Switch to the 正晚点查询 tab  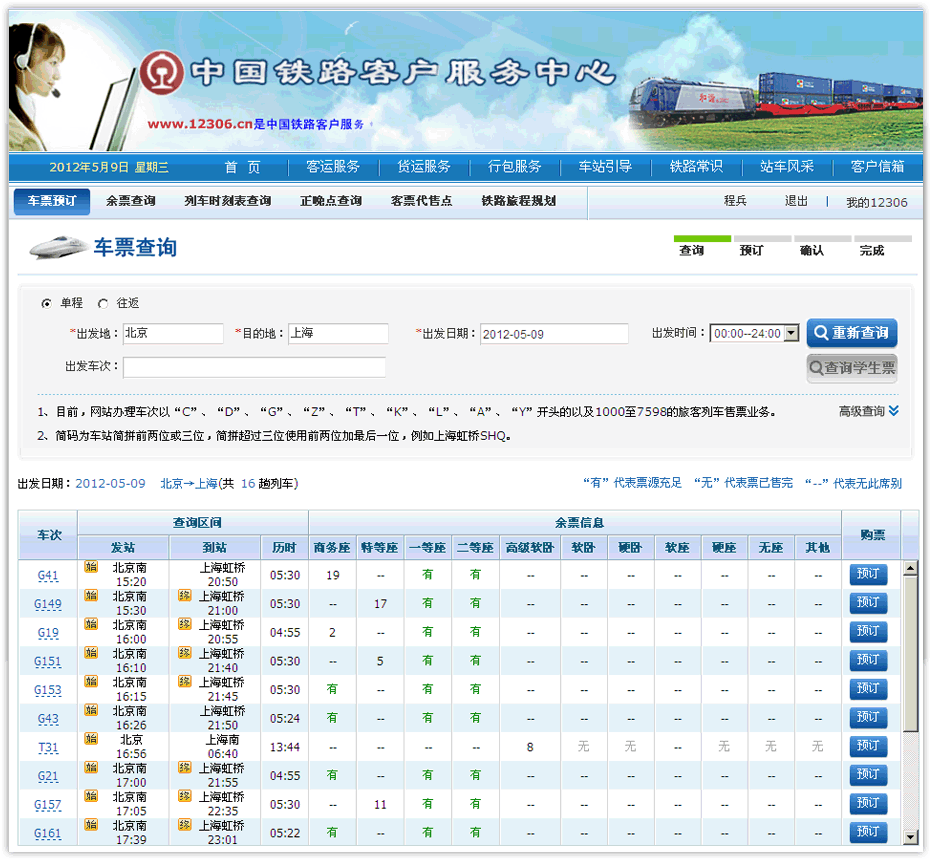pyautogui.click(x=331, y=201)
